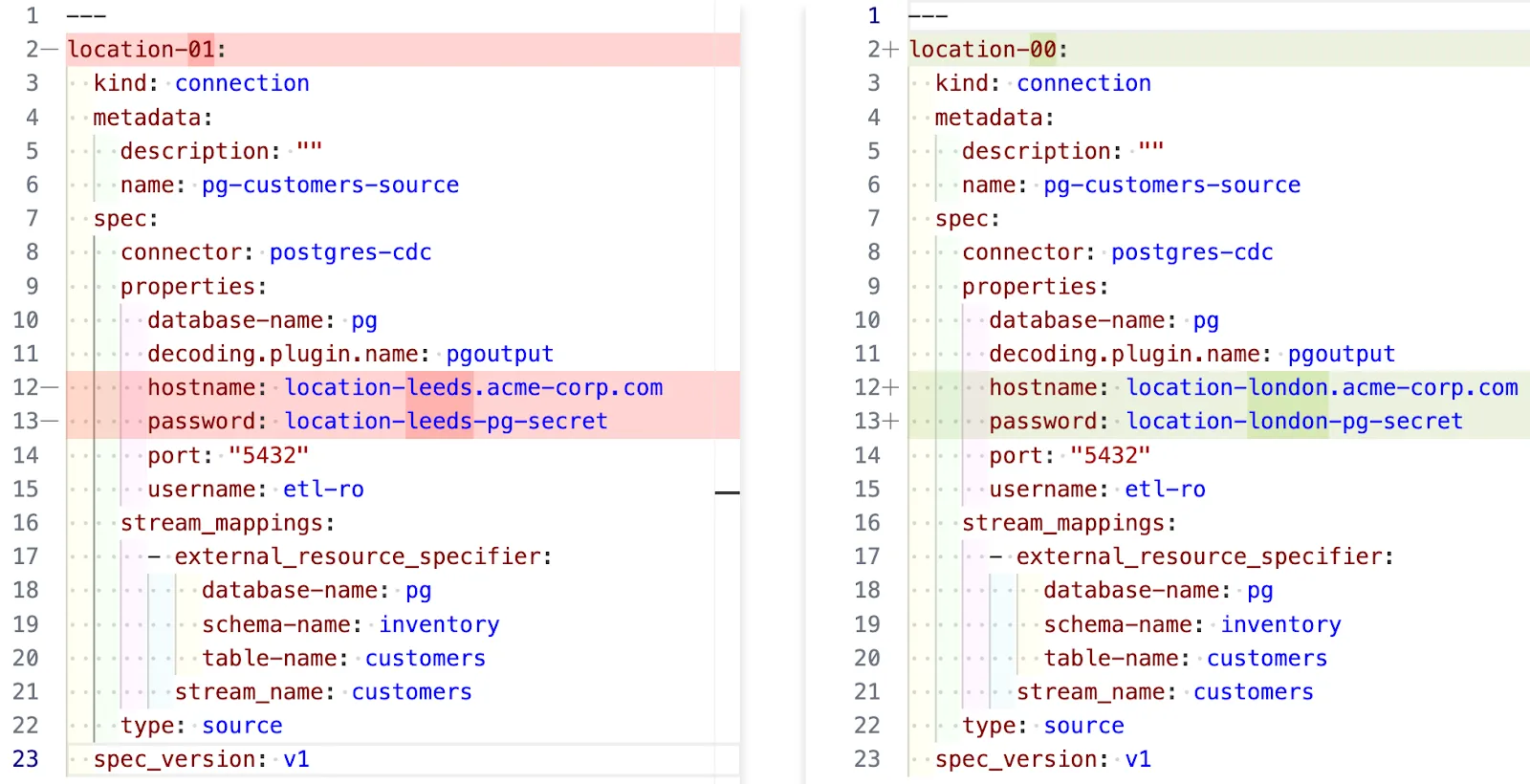Click 'location-london-pg-secret' password value in right pane
The width and height of the screenshot is (1530, 784).
(1294, 421)
